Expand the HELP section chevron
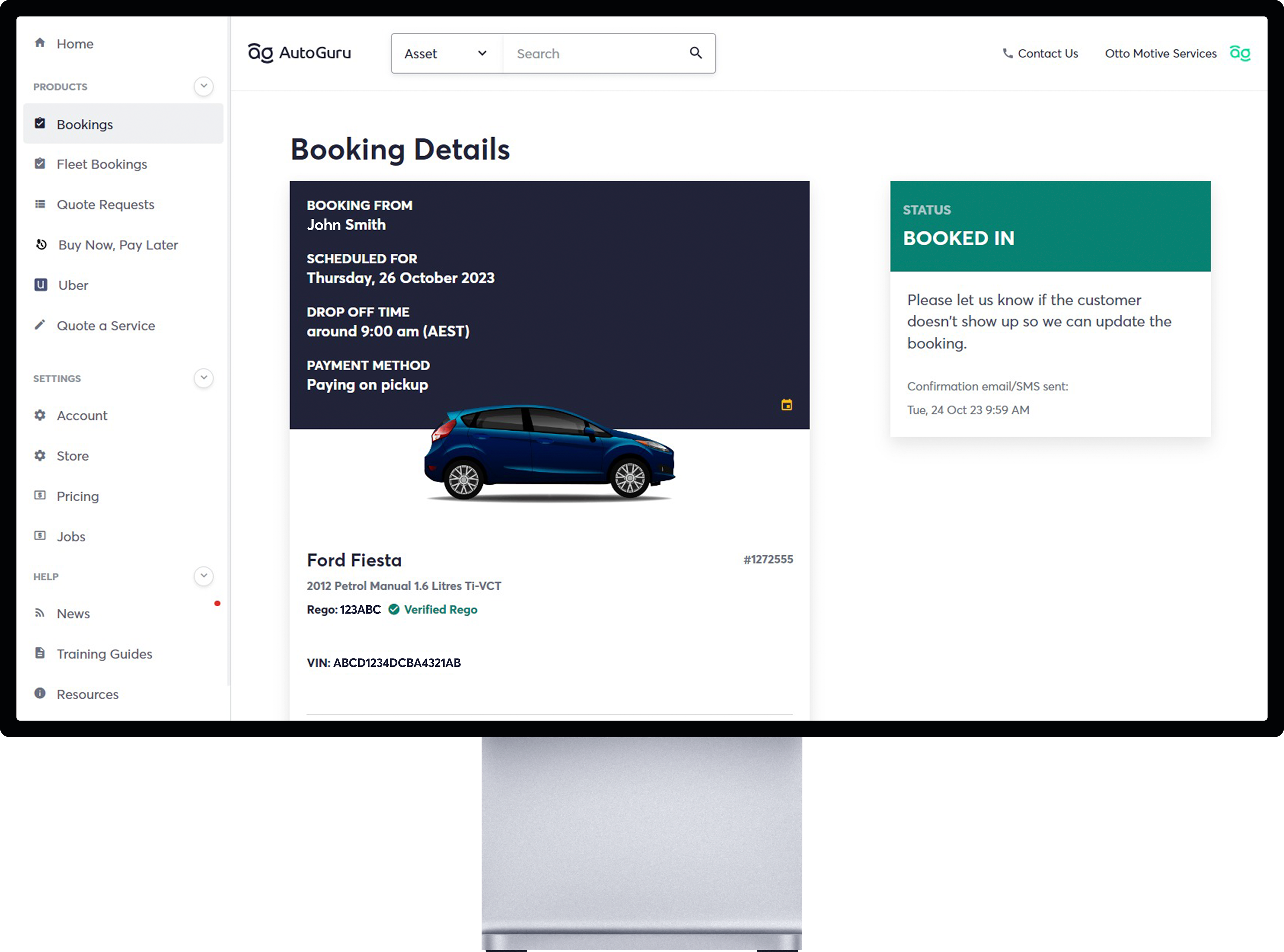Screen dimensions: 1284x952 click(203, 576)
